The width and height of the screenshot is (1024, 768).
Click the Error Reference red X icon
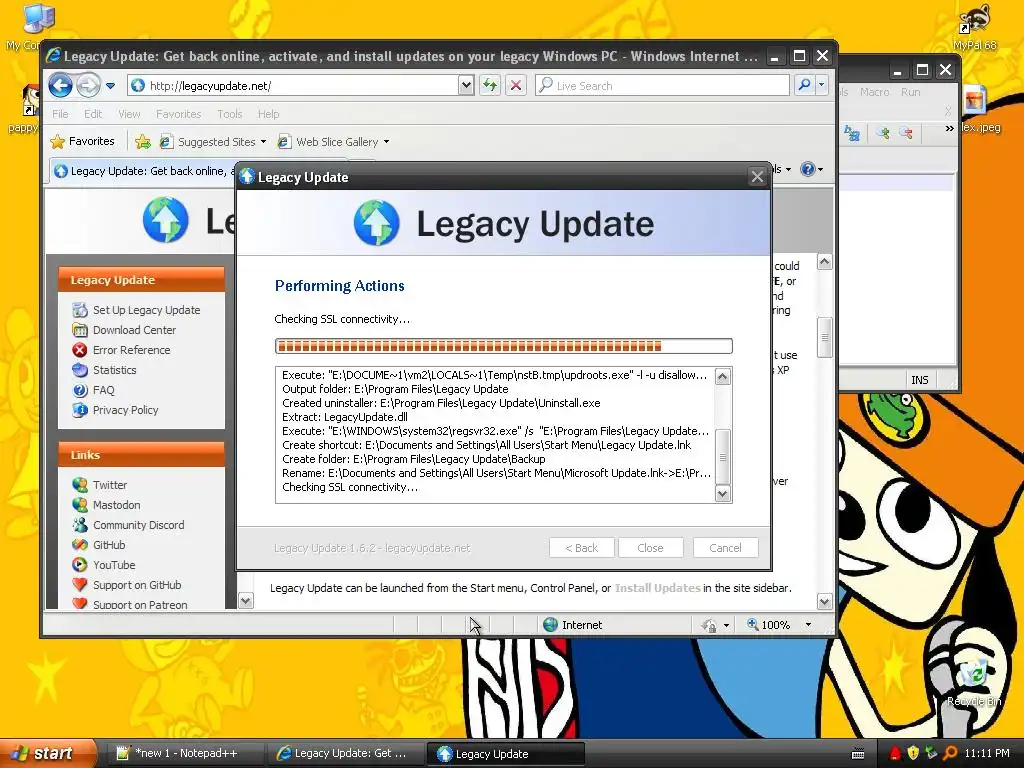point(80,350)
